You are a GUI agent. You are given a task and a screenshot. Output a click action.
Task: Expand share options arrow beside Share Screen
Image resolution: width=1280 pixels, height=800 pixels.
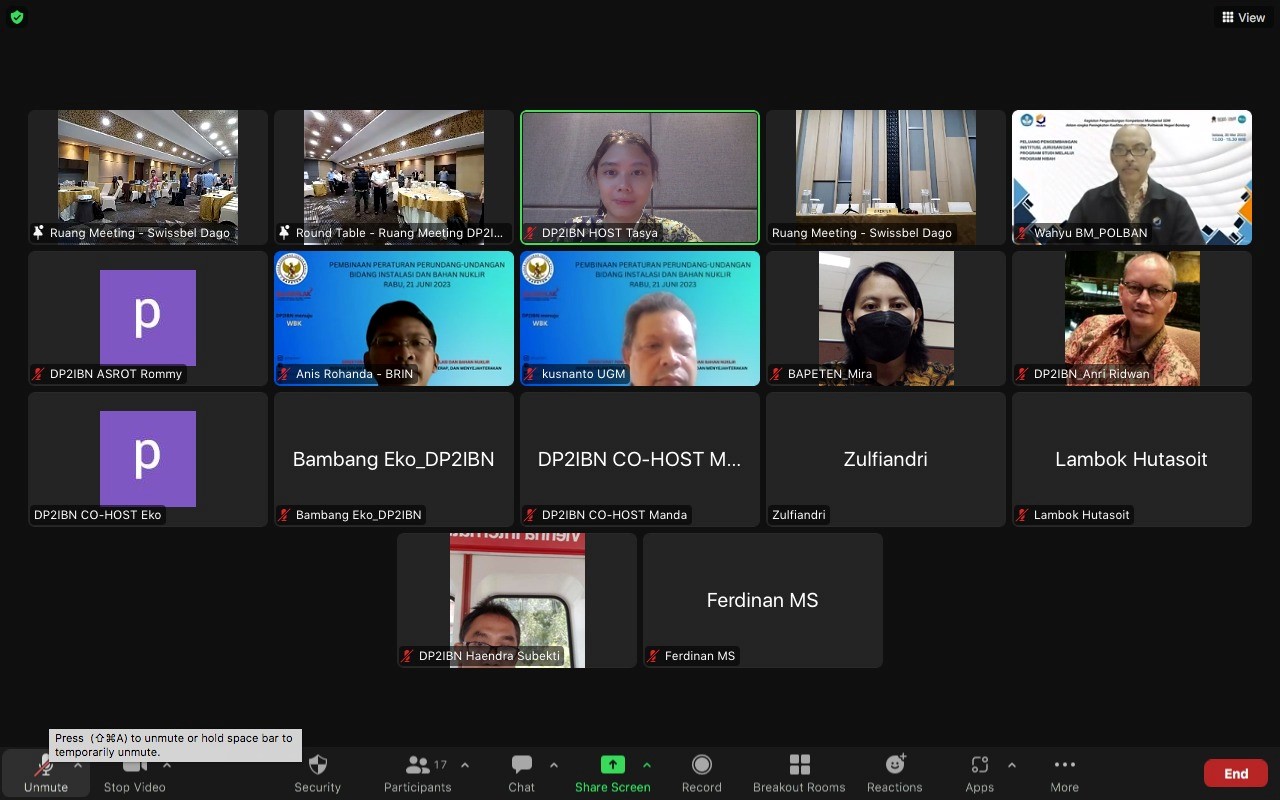pyautogui.click(x=647, y=765)
